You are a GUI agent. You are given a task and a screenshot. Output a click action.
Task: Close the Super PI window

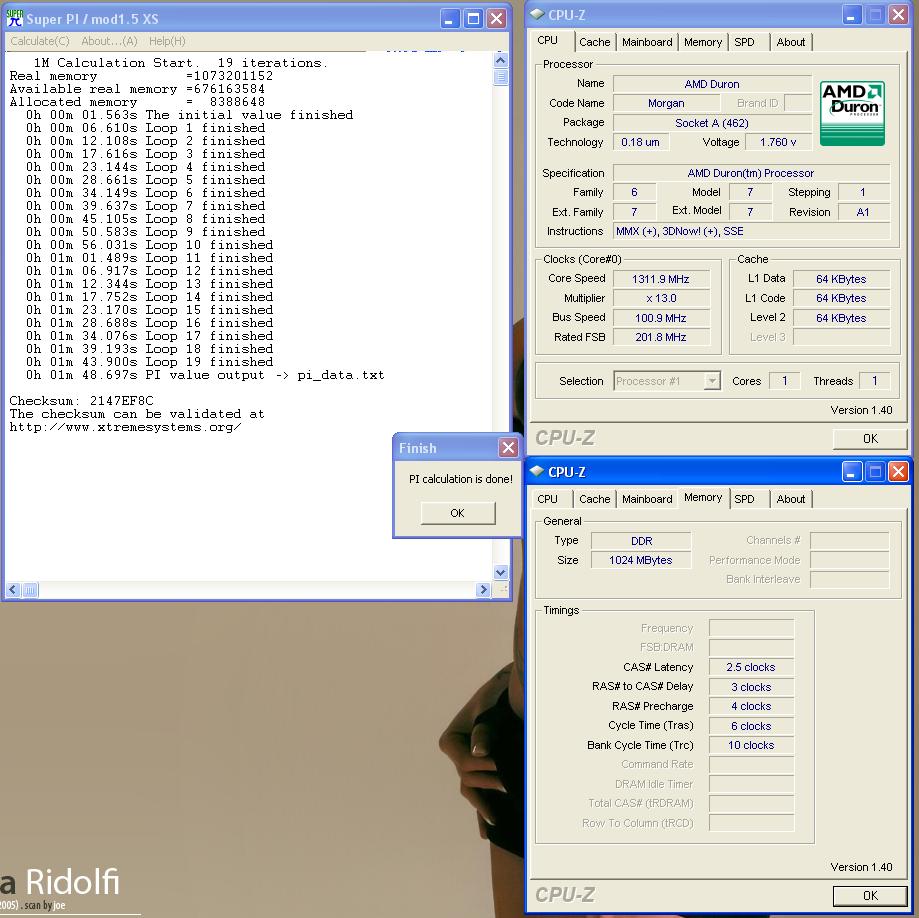(496, 19)
